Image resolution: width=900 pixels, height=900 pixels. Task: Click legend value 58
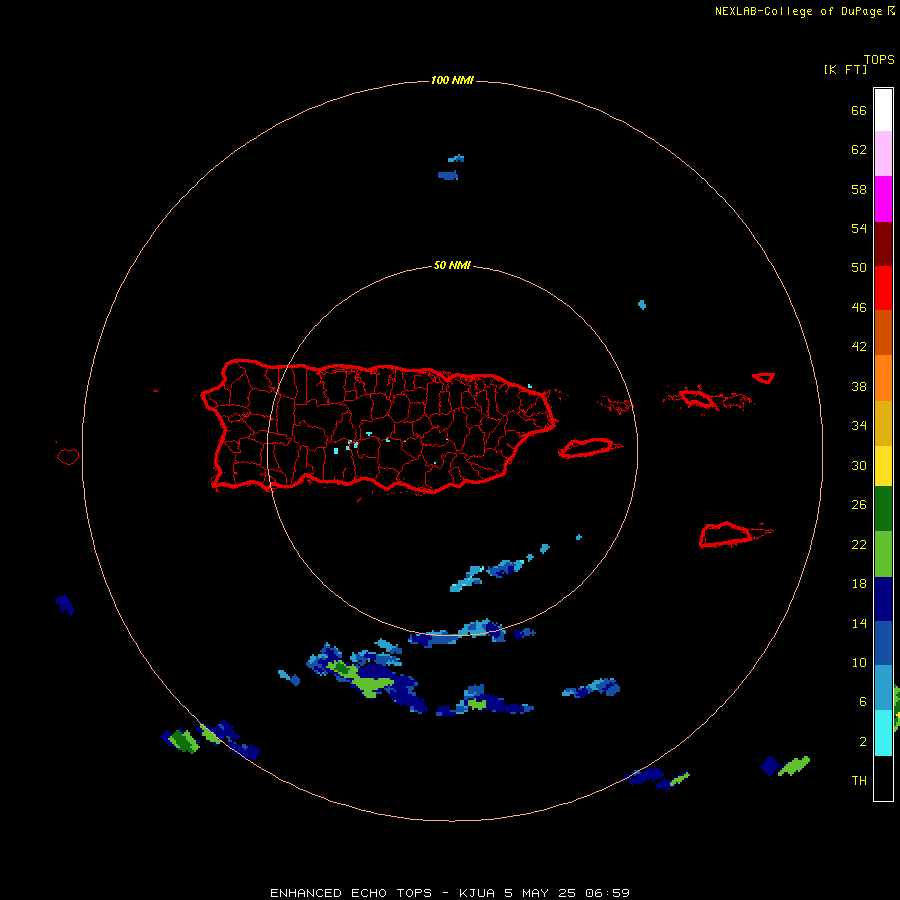[859, 189]
